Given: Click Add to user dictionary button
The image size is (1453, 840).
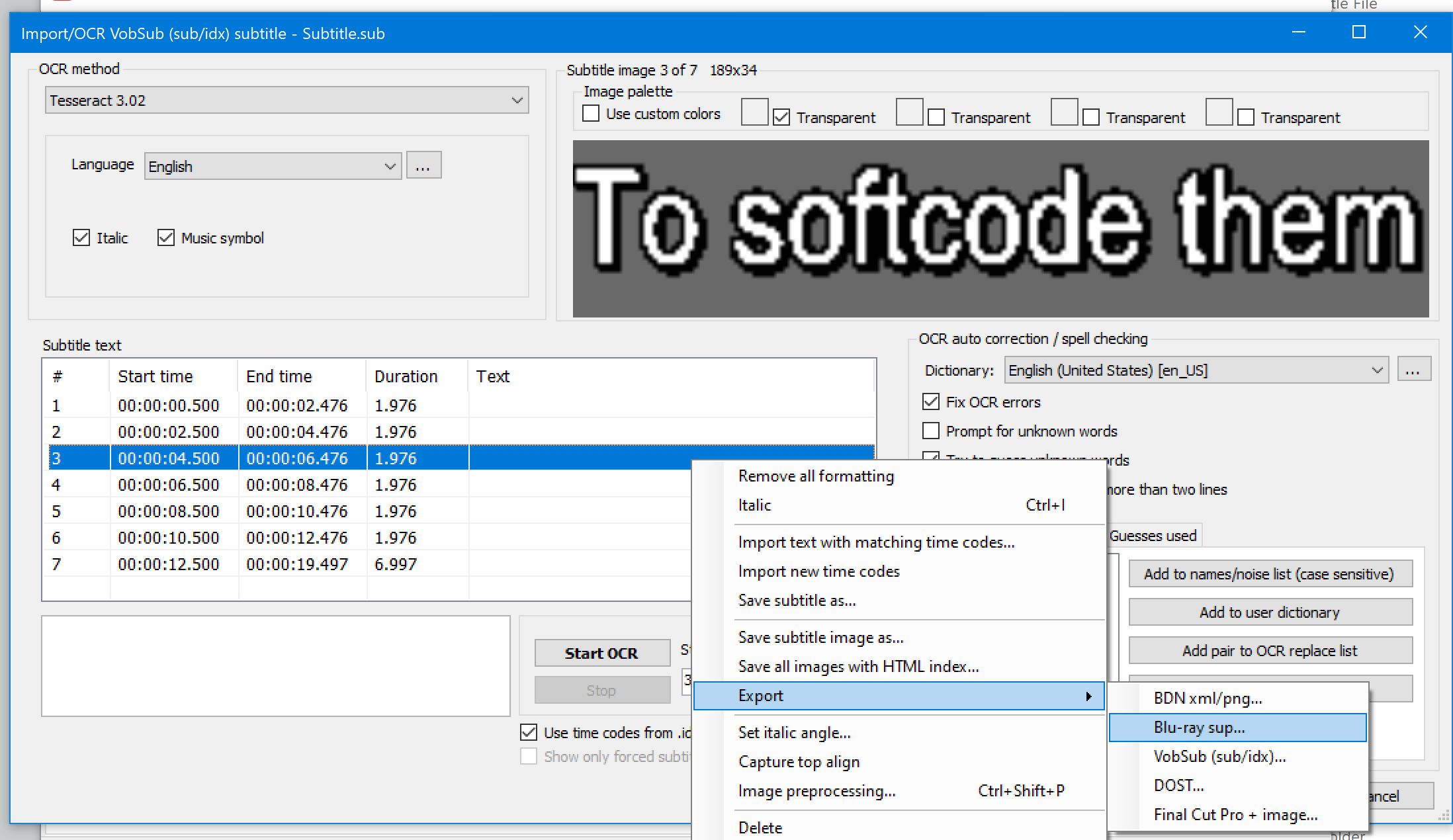Looking at the screenshot, I should (1270, 612).
